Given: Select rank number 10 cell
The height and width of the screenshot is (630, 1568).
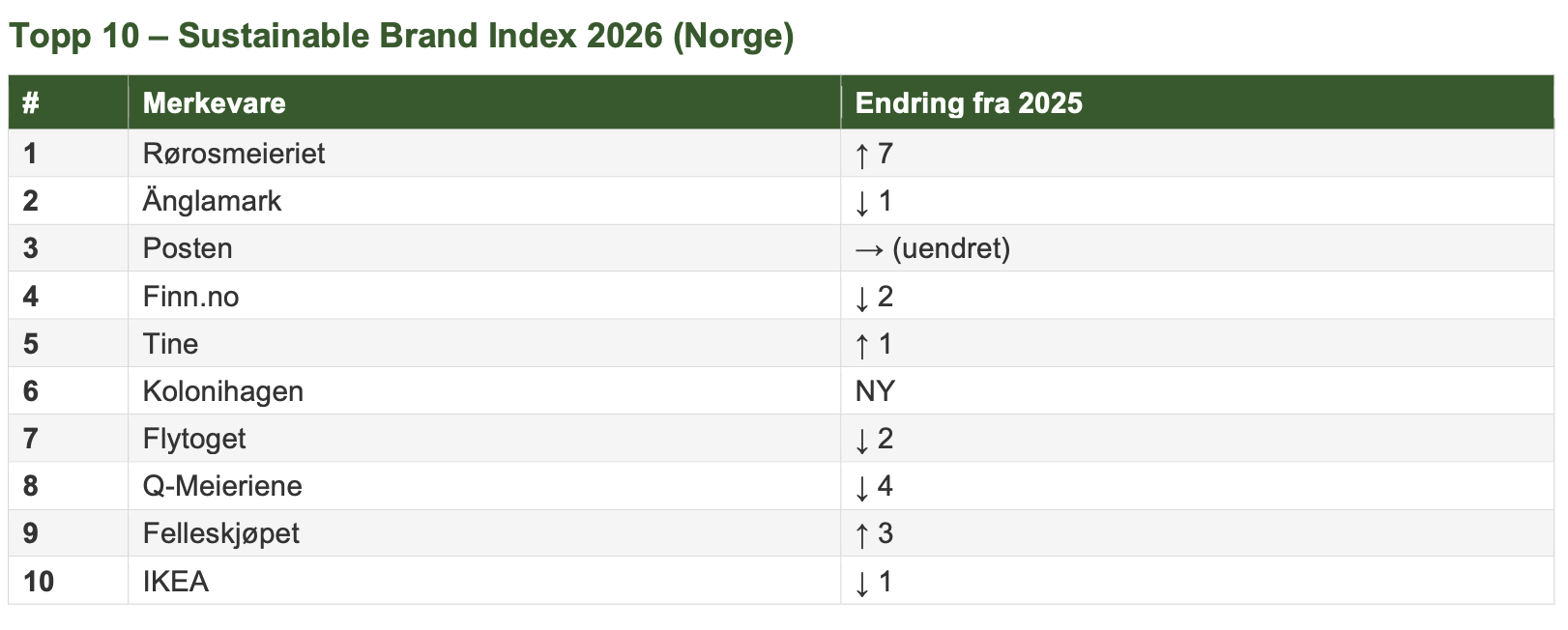Looking at the screenshot, I should pyautogui.click(x=39, y=582).
